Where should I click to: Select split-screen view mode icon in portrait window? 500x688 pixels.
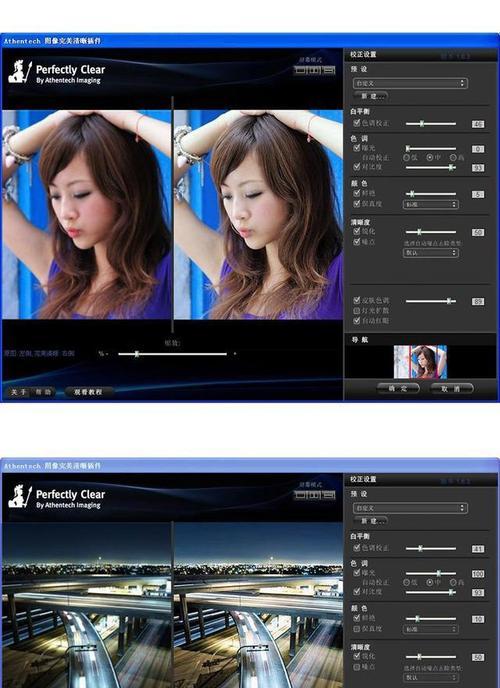point(329,70)
